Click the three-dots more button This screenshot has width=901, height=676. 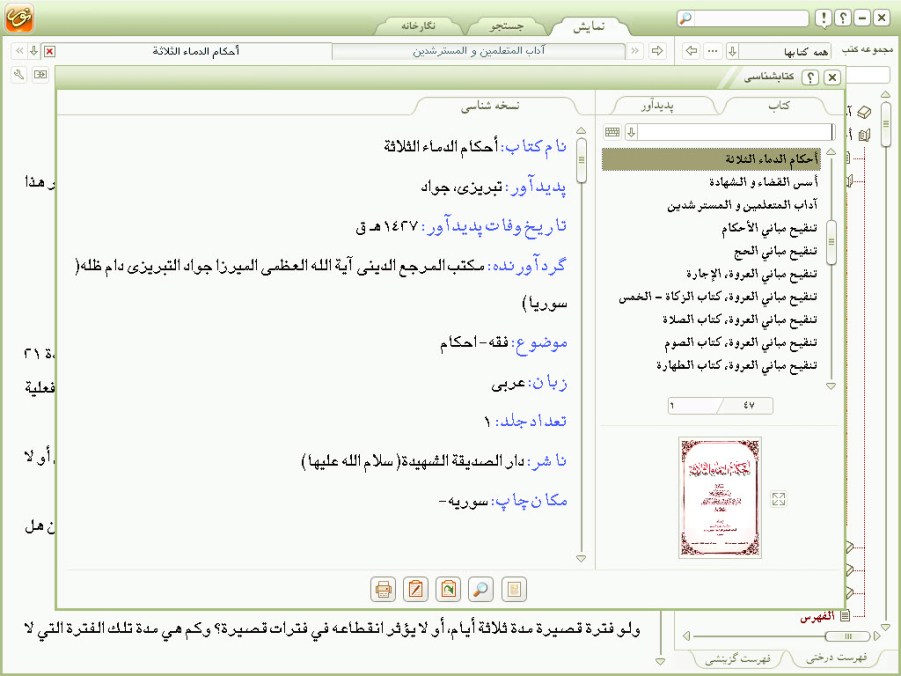coord(713,51)
